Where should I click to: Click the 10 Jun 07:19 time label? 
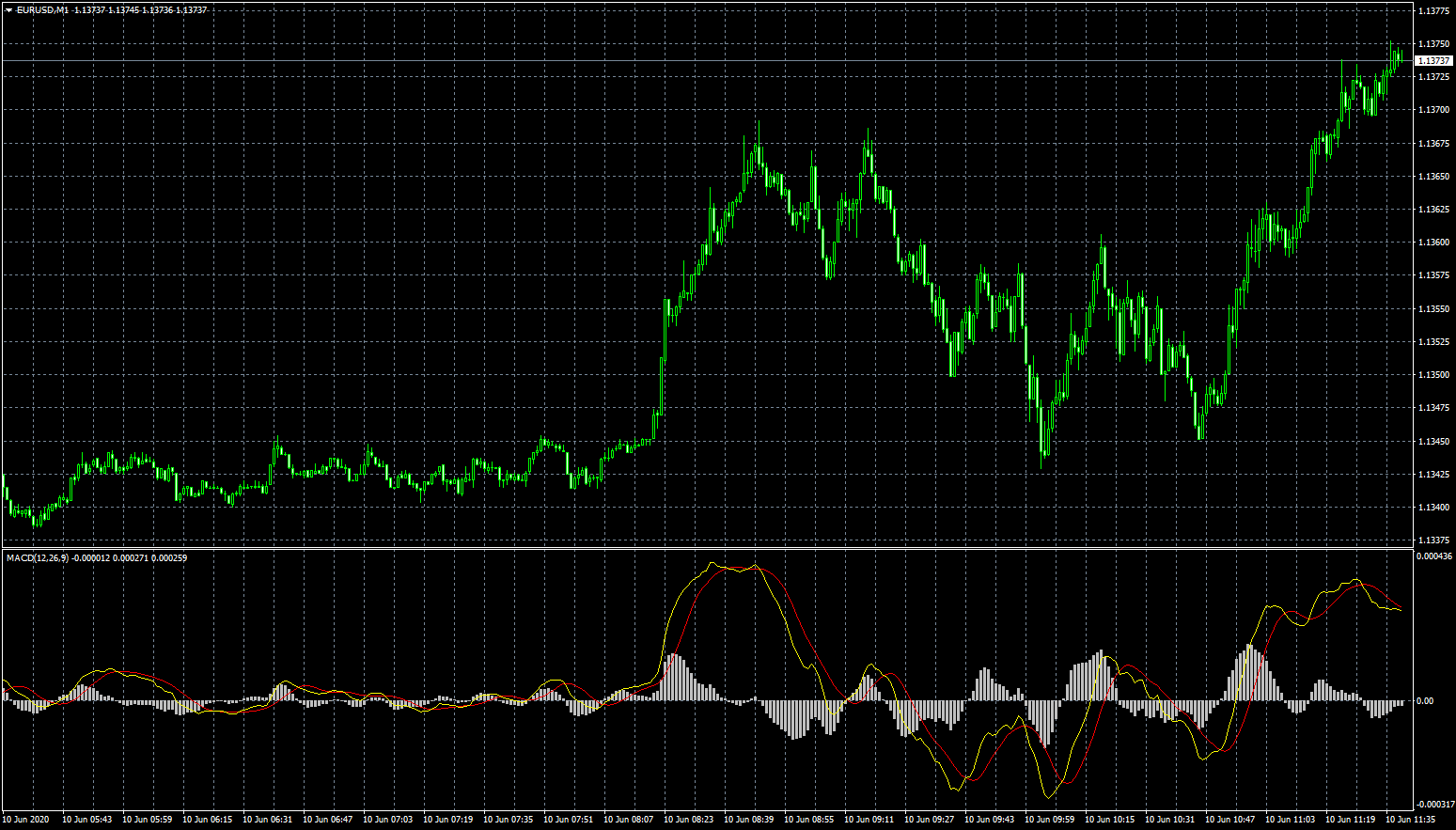pyautogui.click(x=448, y=820)
